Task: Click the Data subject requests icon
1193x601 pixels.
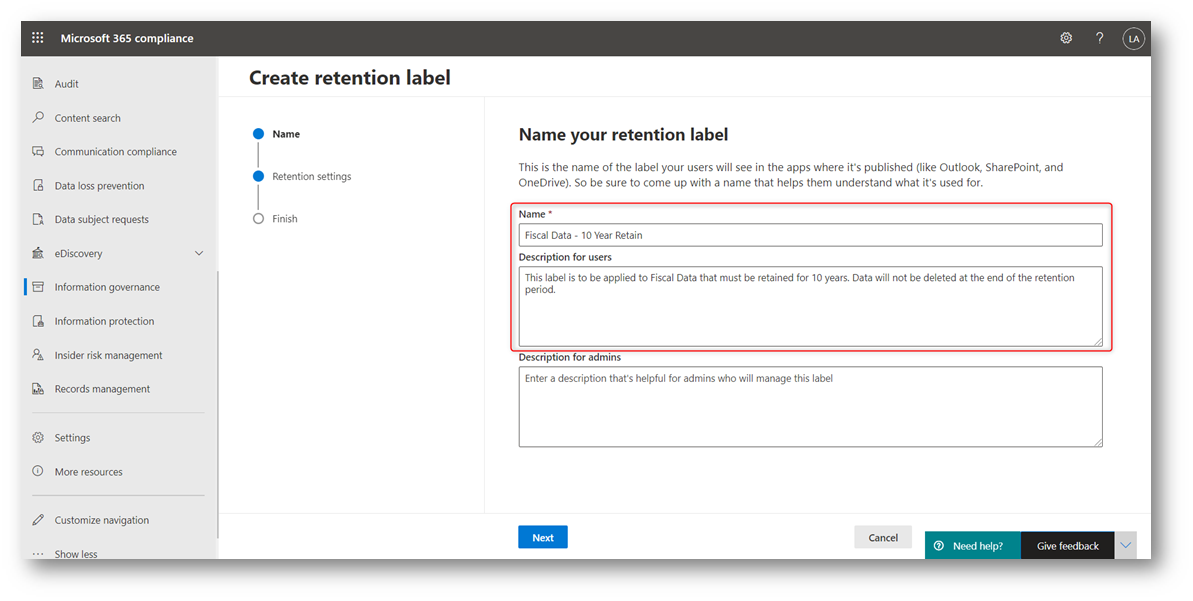Action: [x=38, y=219]
